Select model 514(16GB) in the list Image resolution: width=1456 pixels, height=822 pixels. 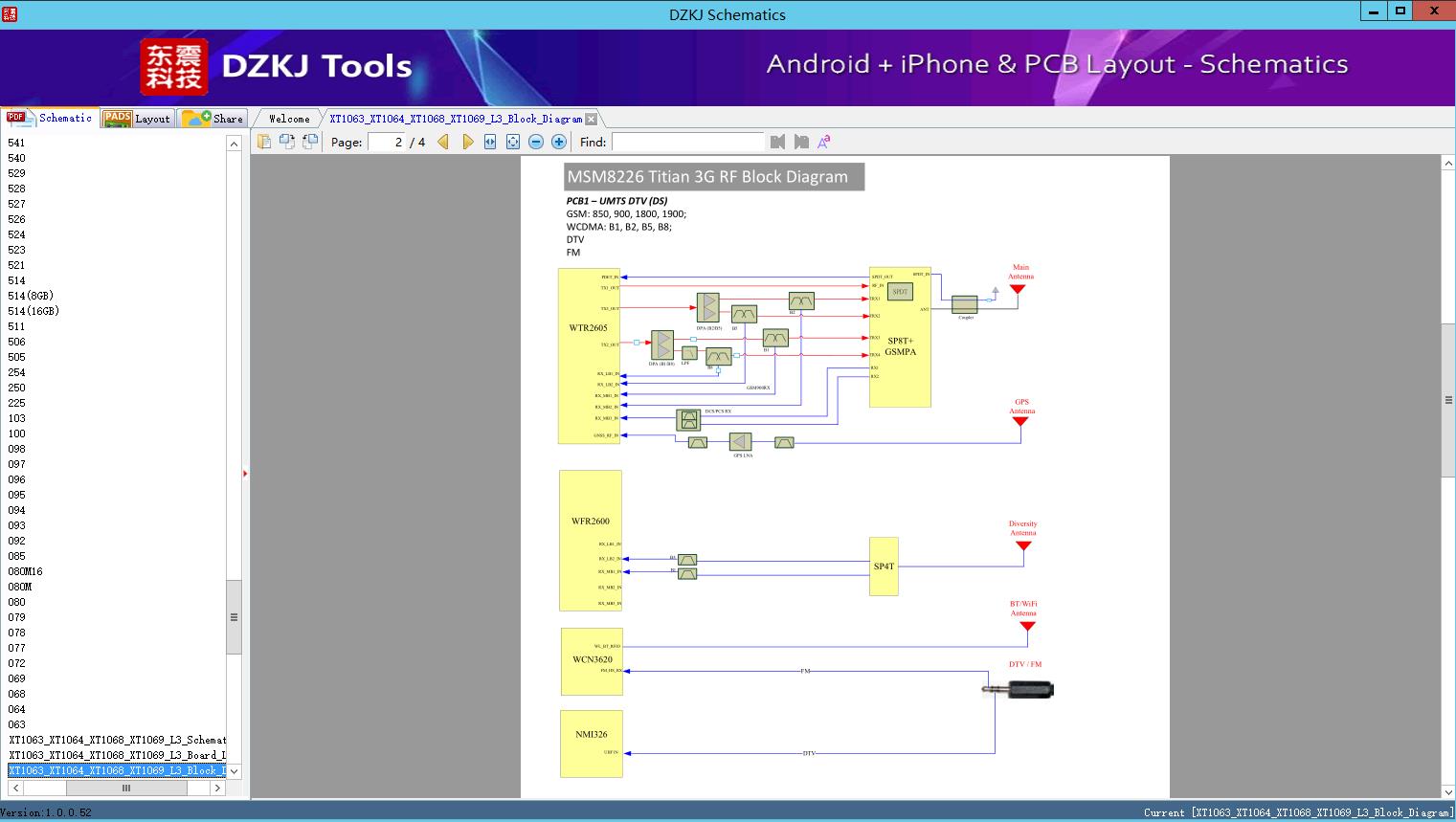(x=34, y=311)
